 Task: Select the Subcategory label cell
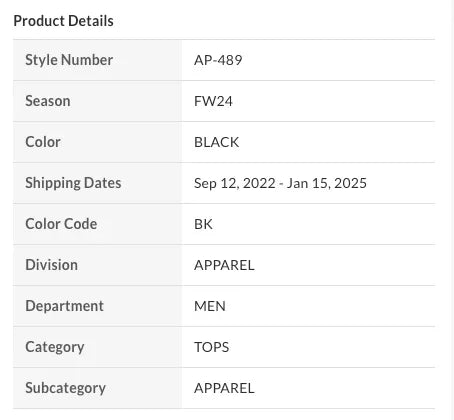97,388
